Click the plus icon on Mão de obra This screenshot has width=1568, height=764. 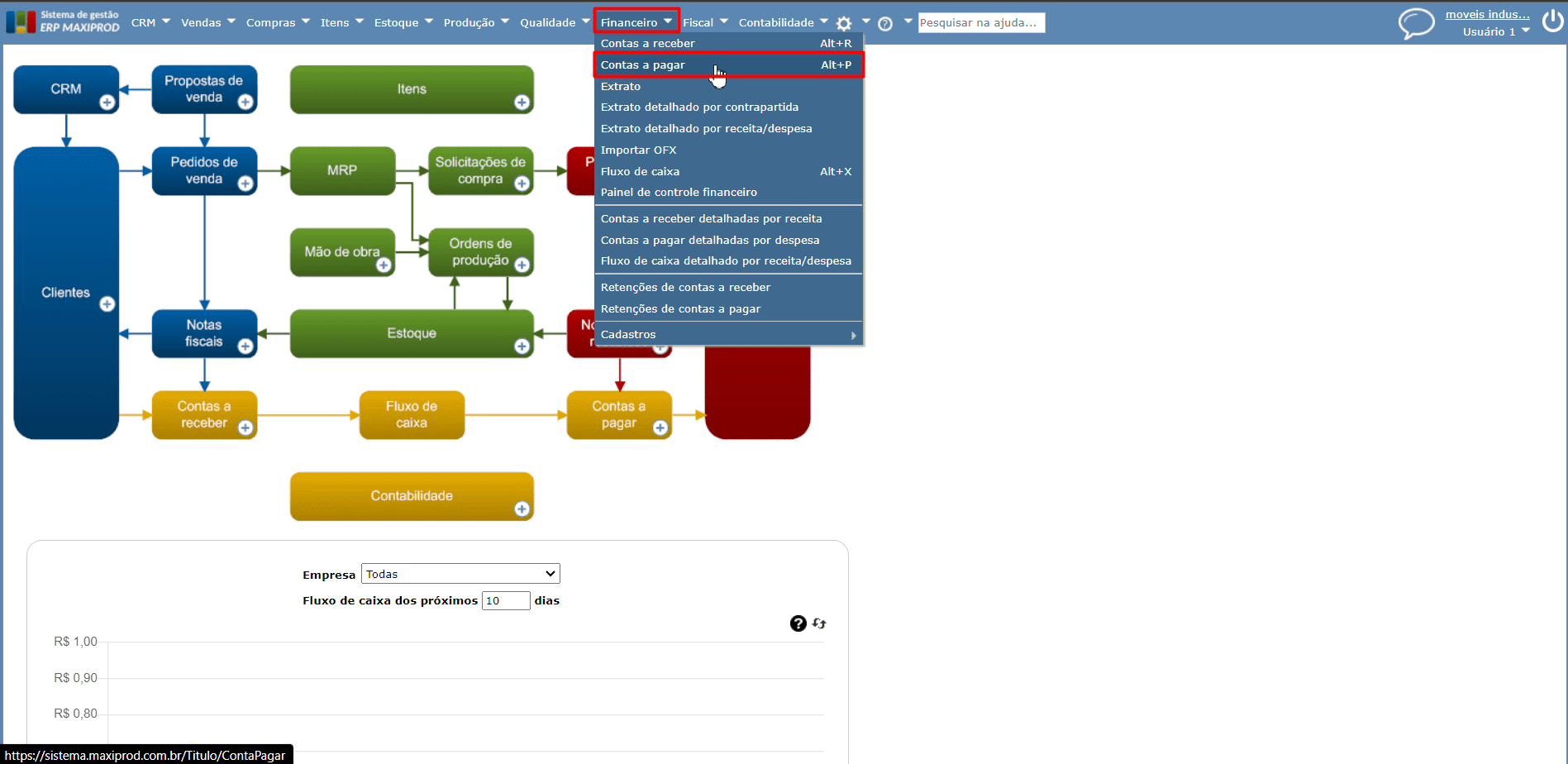coord(384,265)
